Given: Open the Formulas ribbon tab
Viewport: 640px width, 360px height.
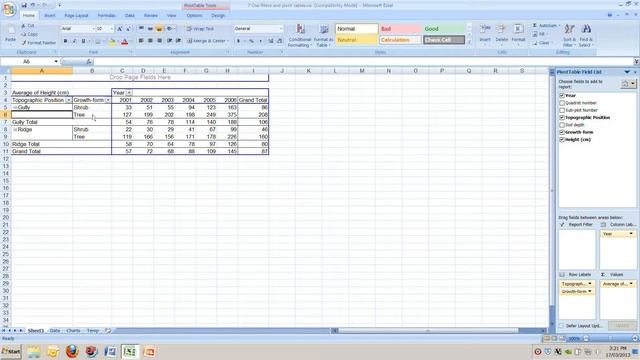Looking at the screenshot, I should coord(107,16).
